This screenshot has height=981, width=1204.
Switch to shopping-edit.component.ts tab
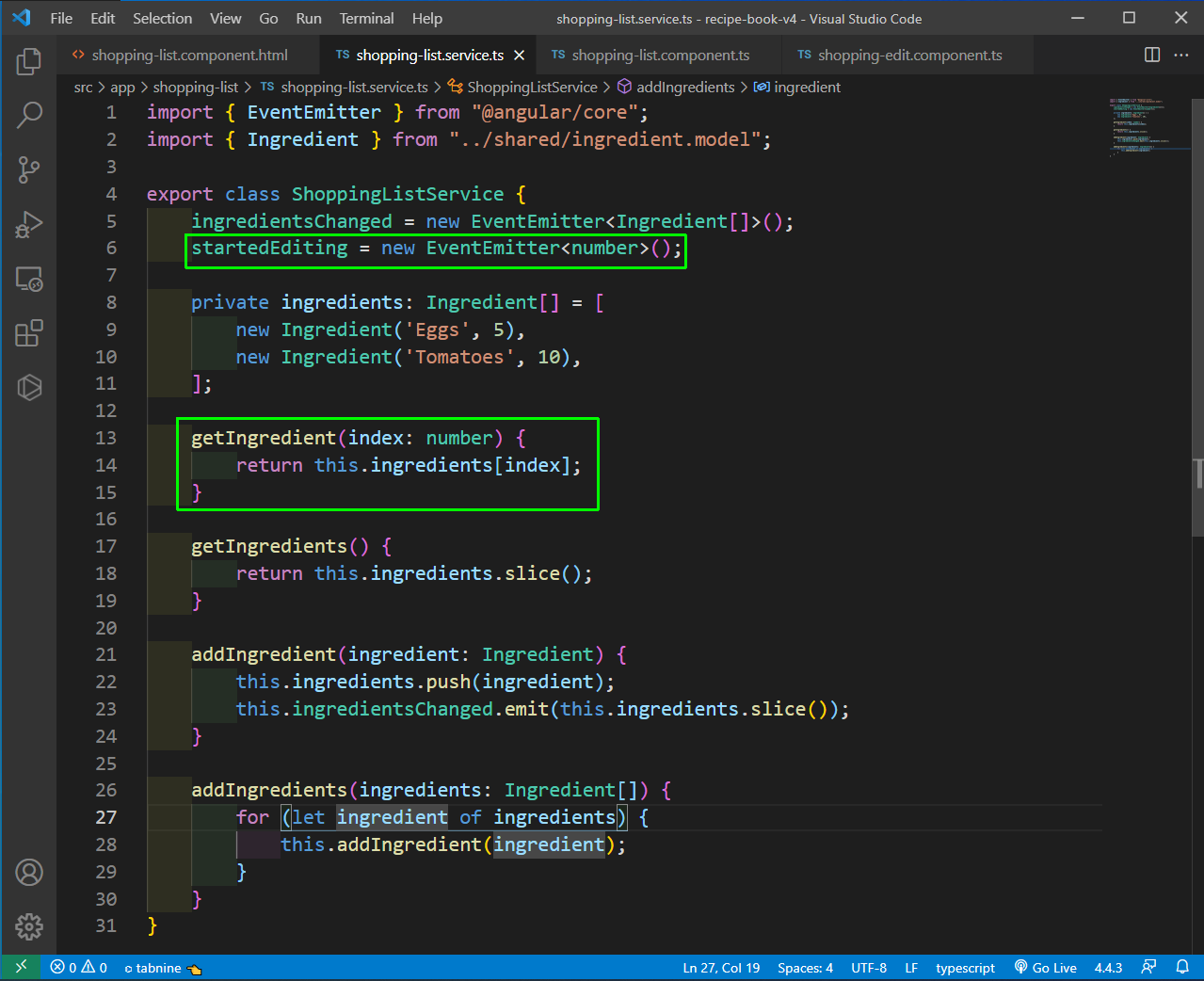tap(908, 55)
